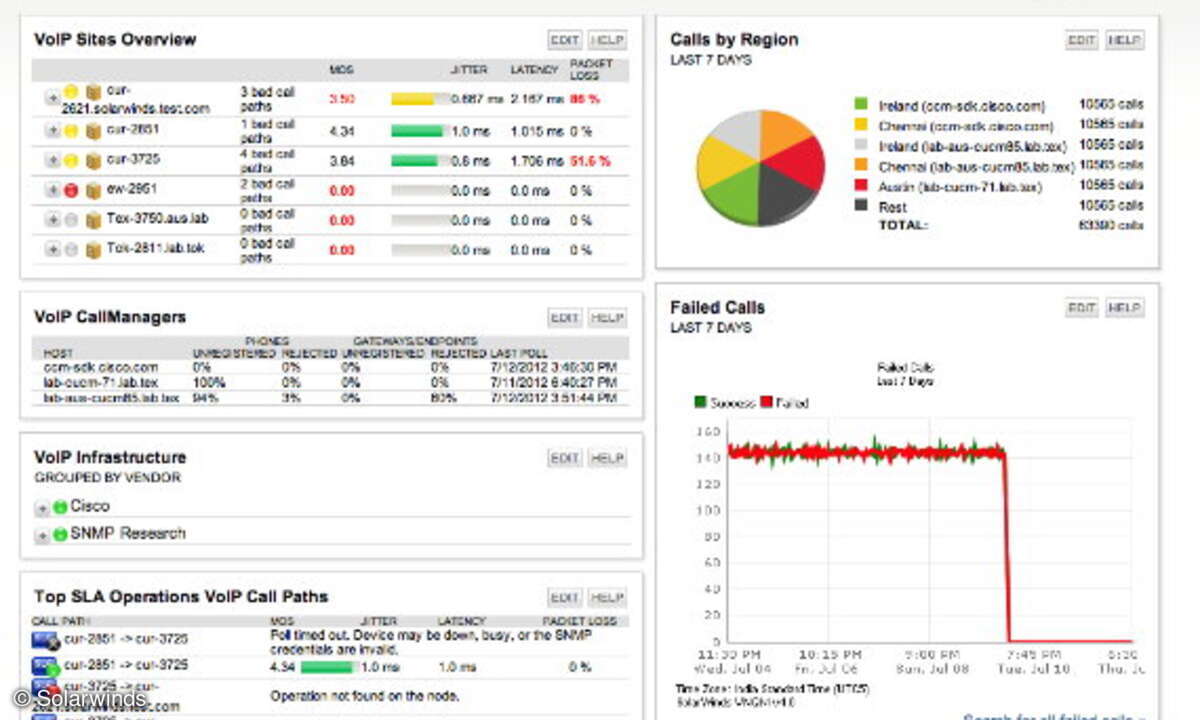Click the green status icon beside SNMP Research
Viewport: 1200px width, 720px height.
(60, 535)
